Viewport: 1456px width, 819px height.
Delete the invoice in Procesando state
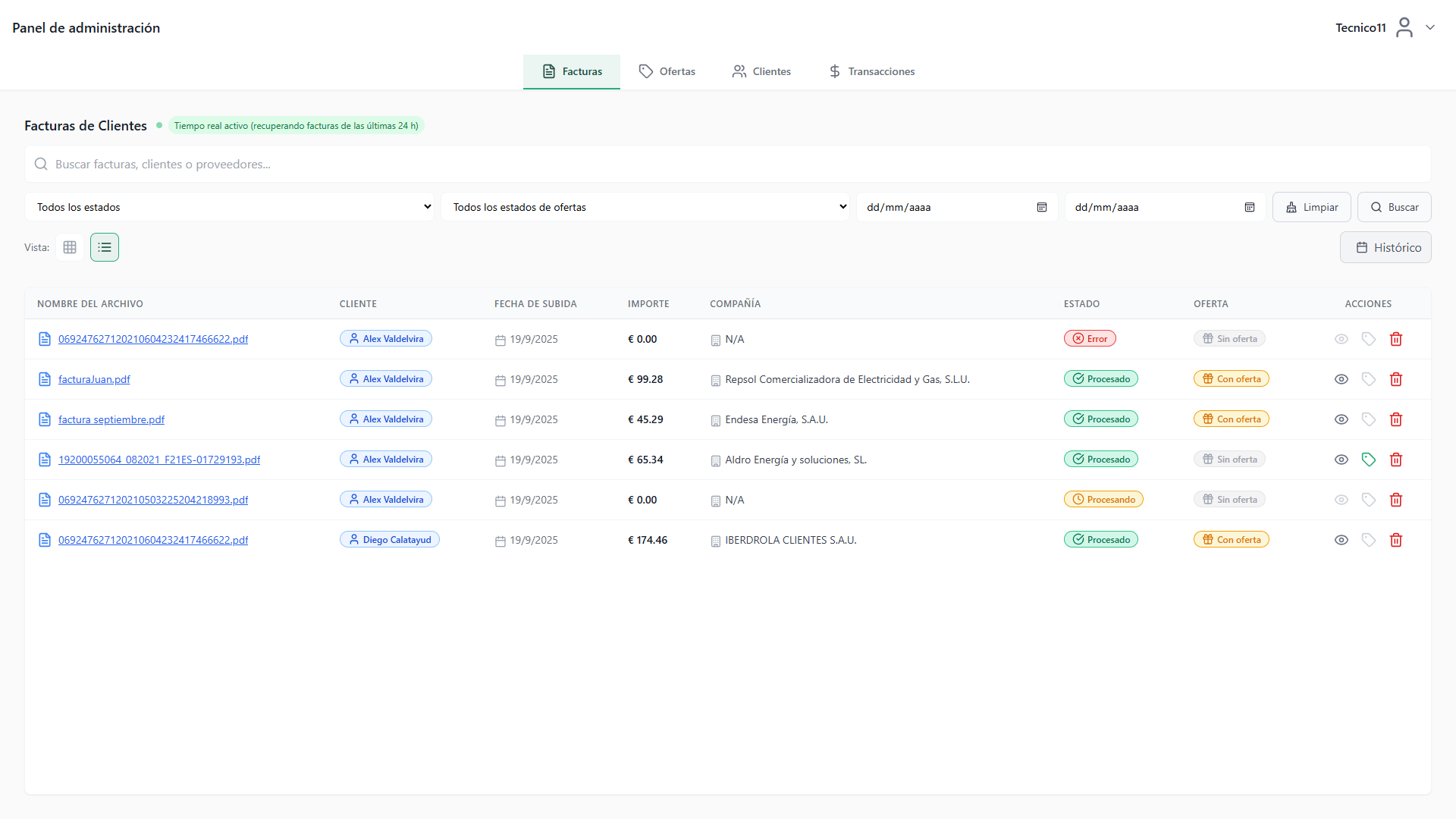click(x=1396, y=500)
